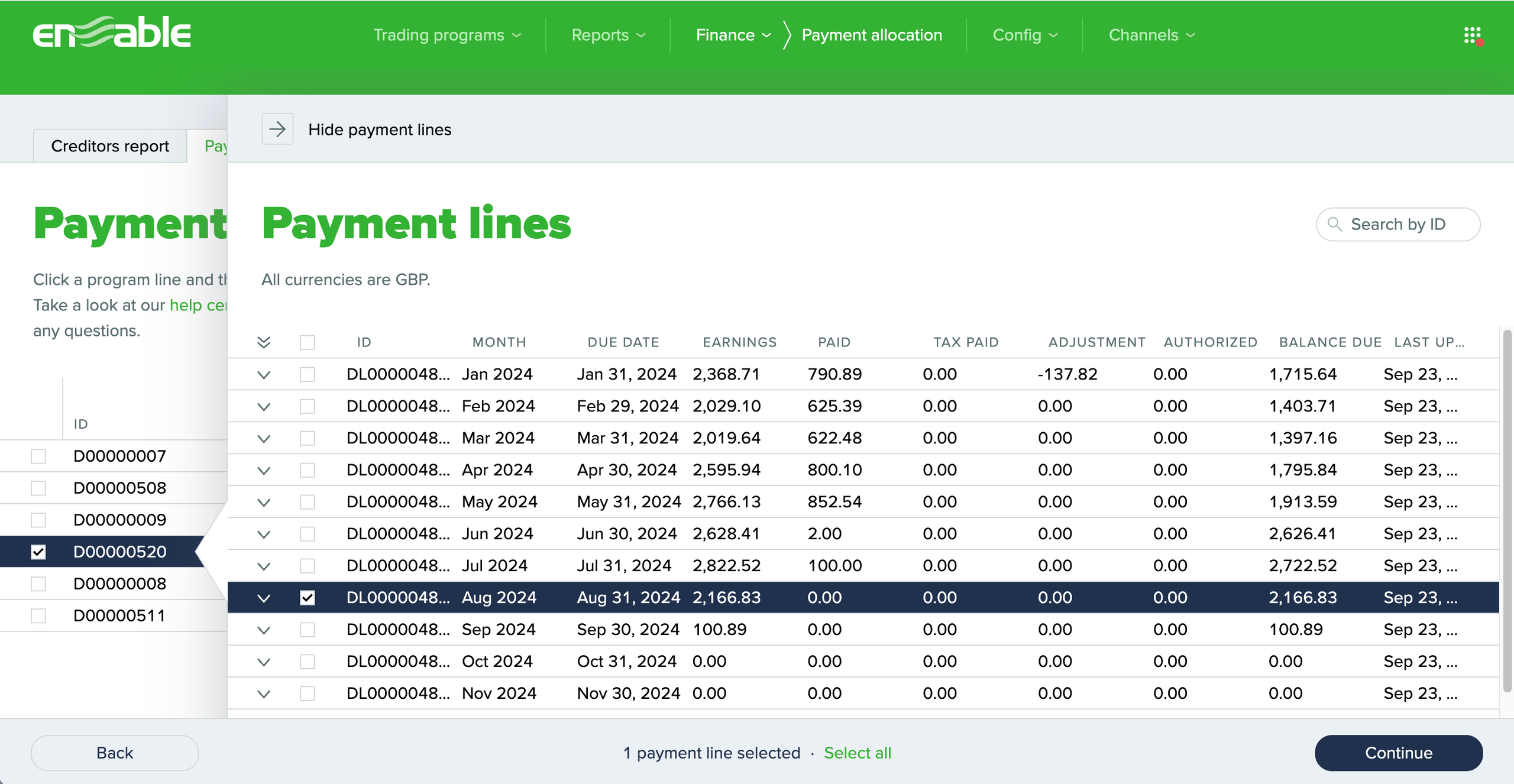Check program D00000511 checkbox

tap(38, 615)
